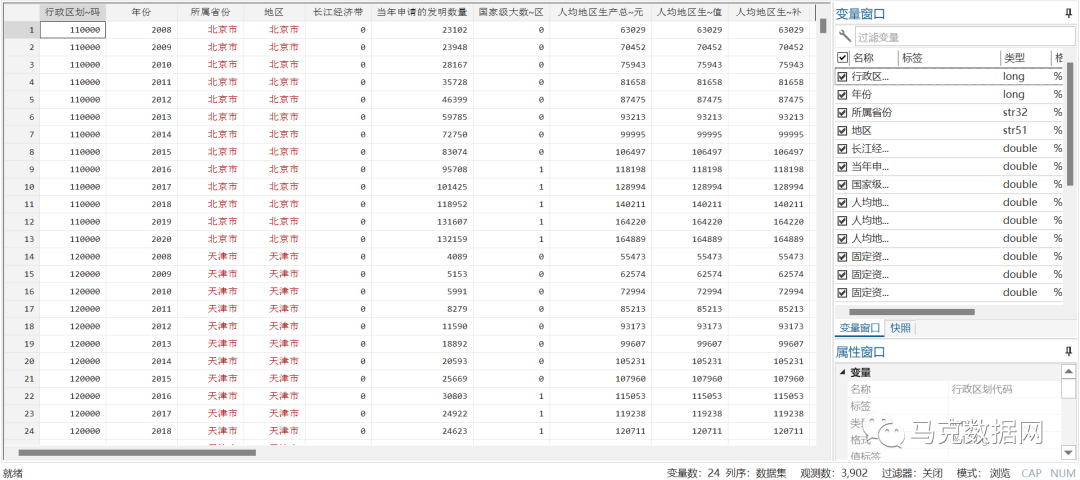Click the NUM indicator in the status bar
The width and height of the screenshot is (1080, 480).
pos(1063,473)
